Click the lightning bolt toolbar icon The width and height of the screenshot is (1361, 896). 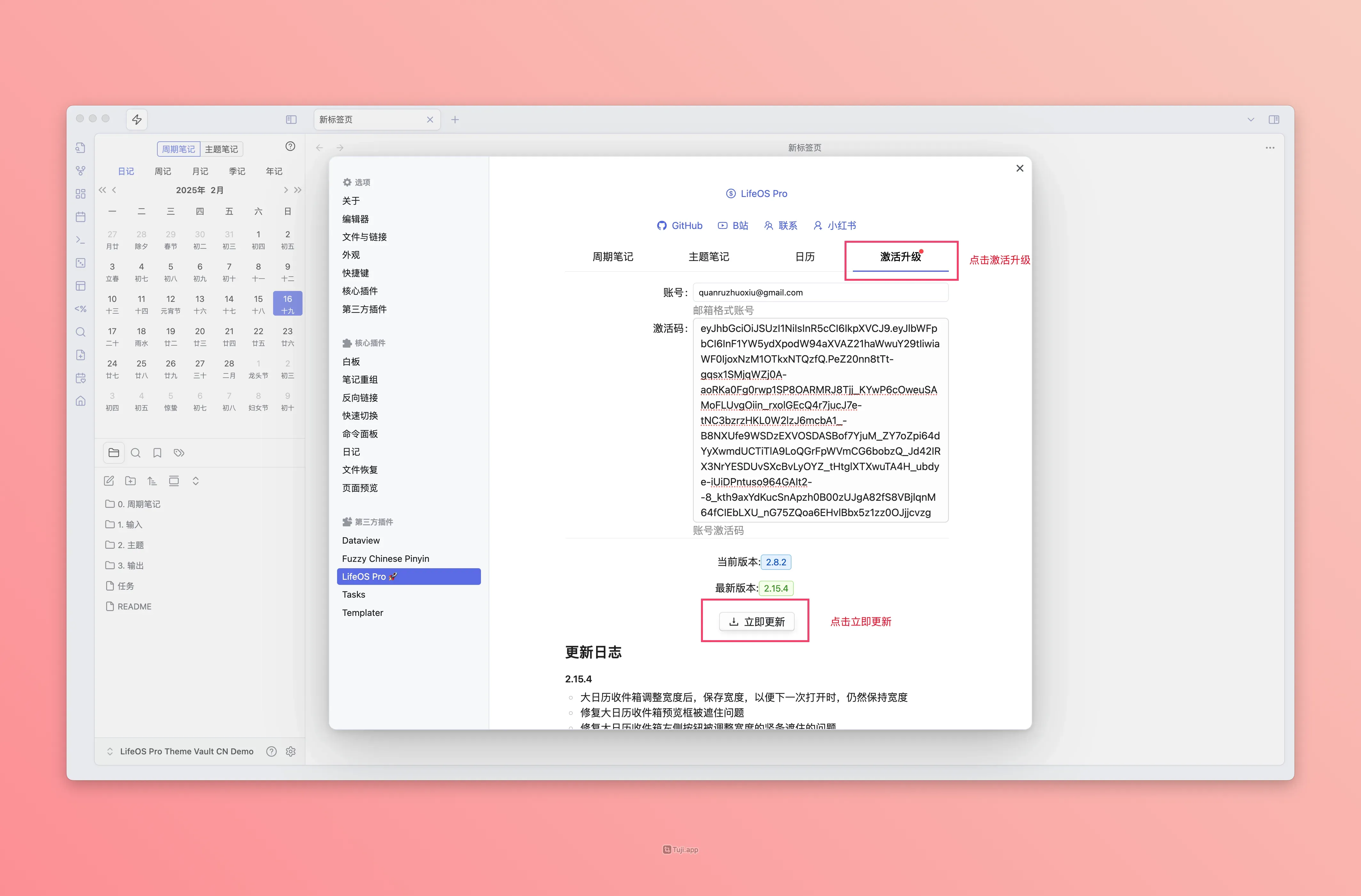tap(137, 120)
